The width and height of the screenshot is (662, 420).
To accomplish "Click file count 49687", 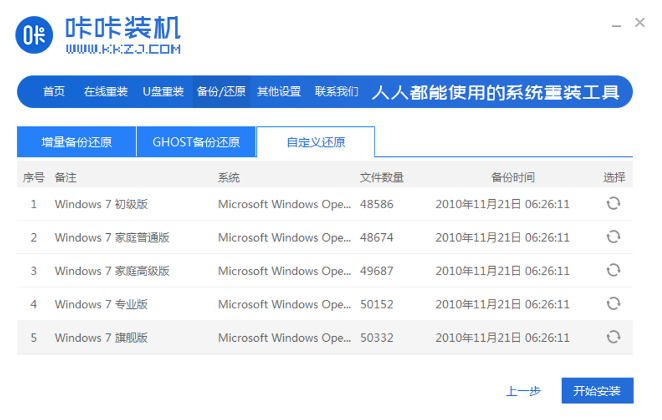I will (377, 271).
